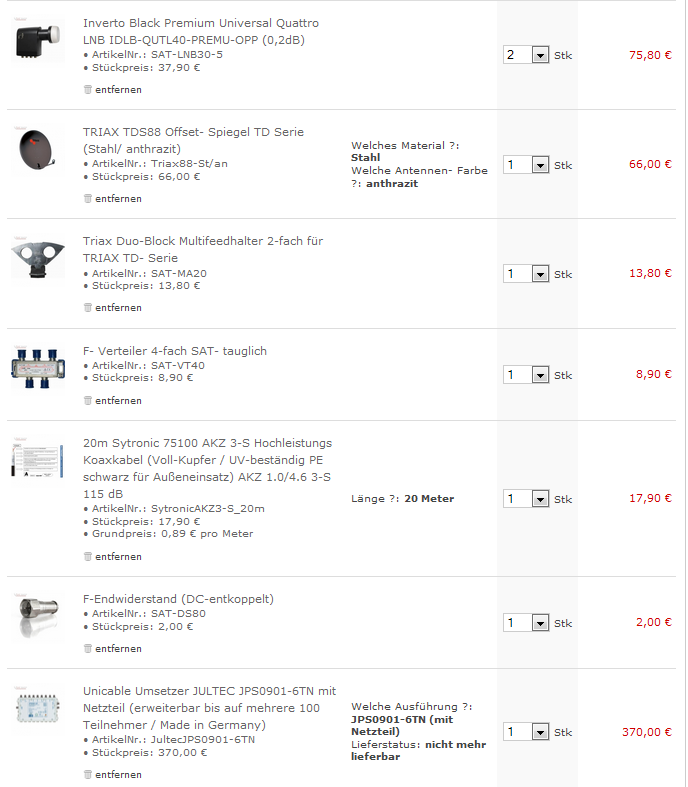Click the Inverto LNB product thumbnail
This screenshot has height=787, width=688.
[x=38, y=42]
